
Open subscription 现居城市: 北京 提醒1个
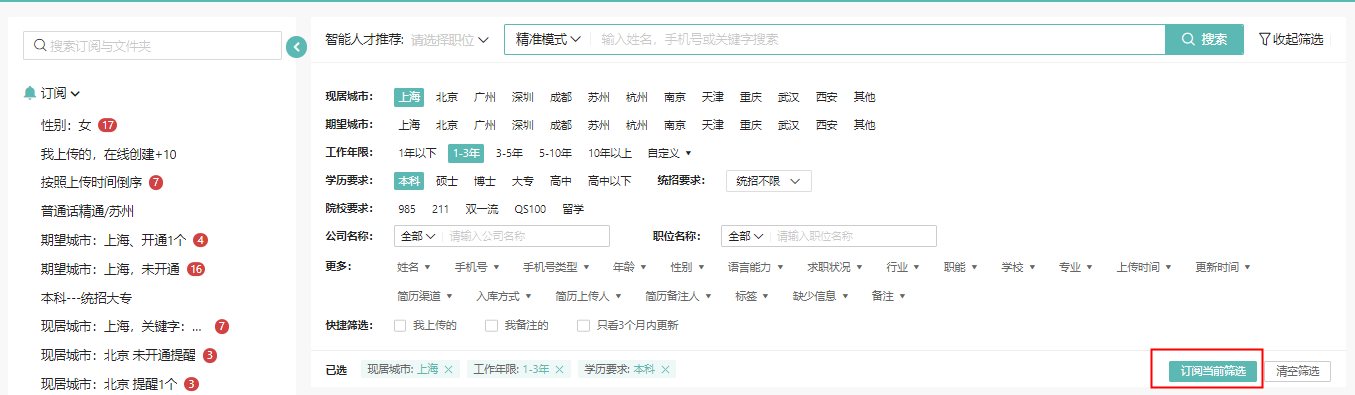point(109,384)
